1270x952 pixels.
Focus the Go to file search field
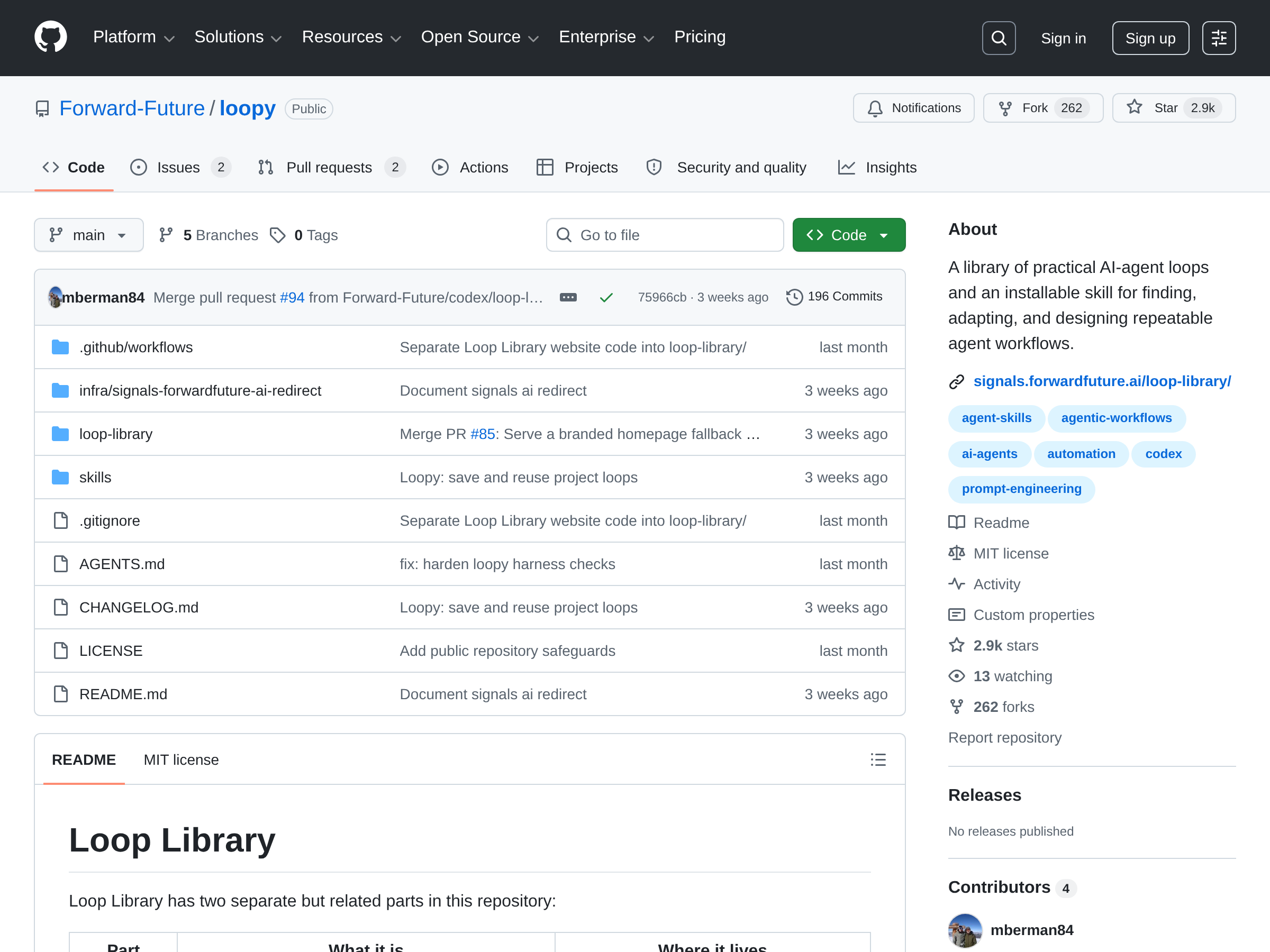pos(665,235)
